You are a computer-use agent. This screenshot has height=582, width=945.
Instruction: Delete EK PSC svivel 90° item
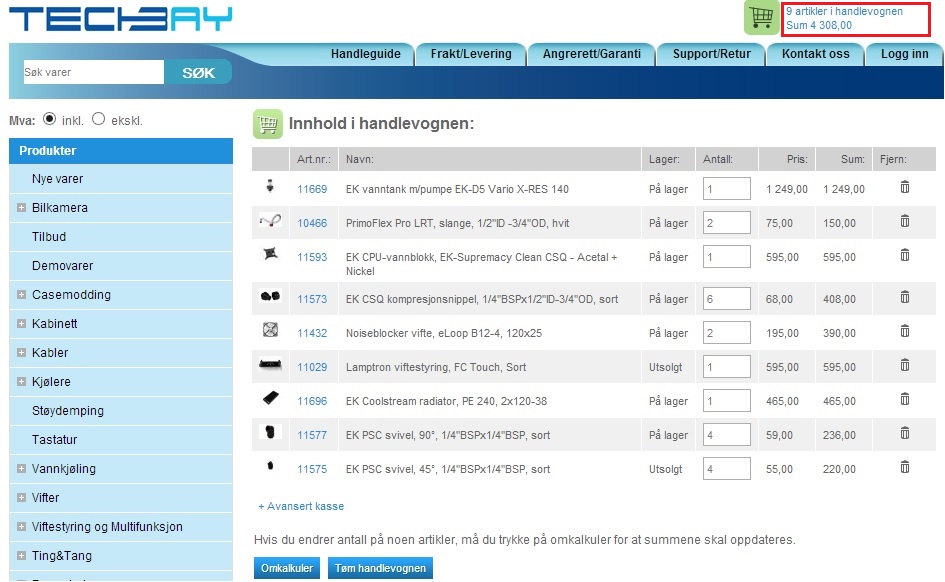pyautogui.click(x=905, y=433)
